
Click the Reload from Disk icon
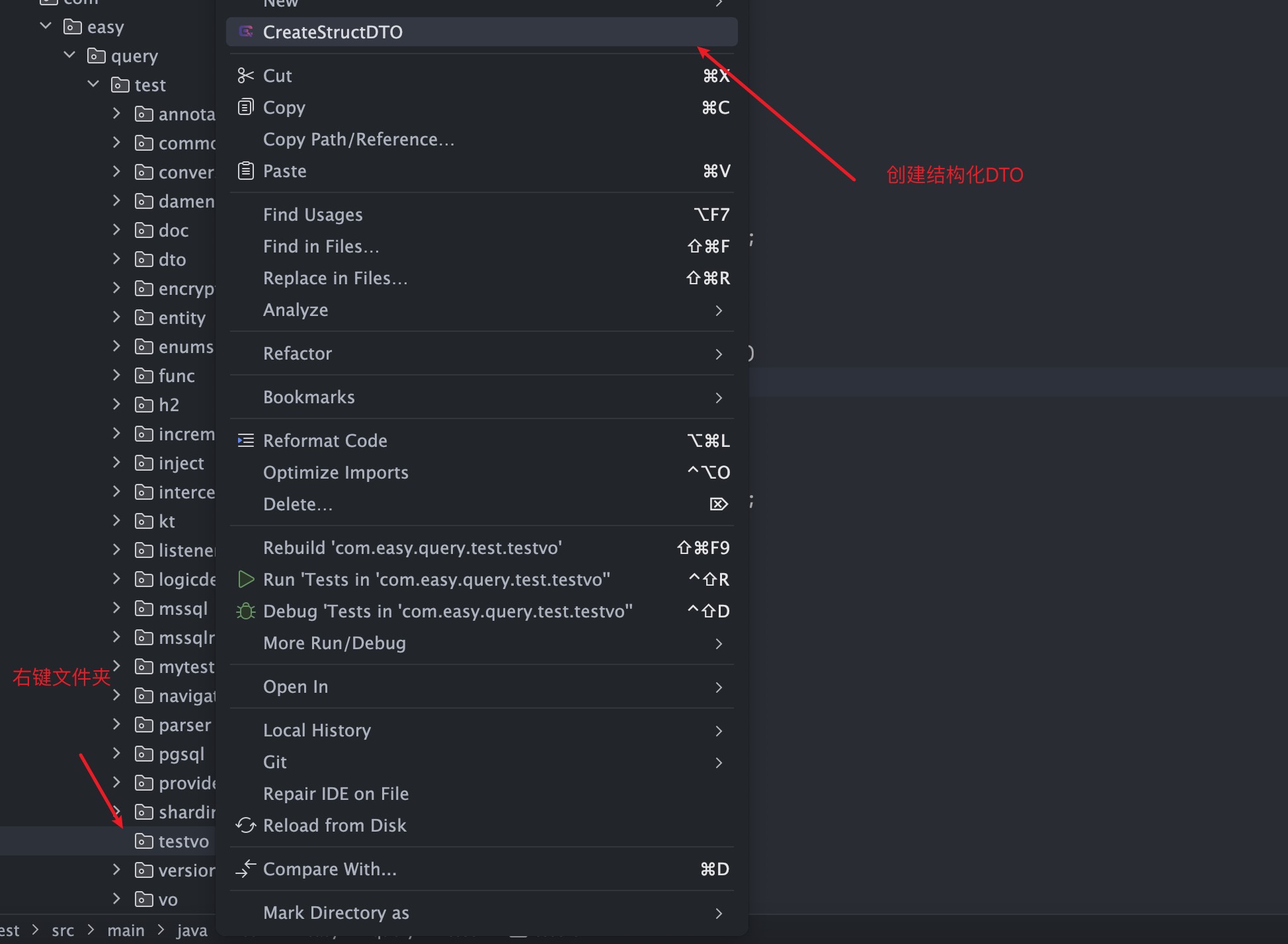pyautogui.click(x=246, y=825)
